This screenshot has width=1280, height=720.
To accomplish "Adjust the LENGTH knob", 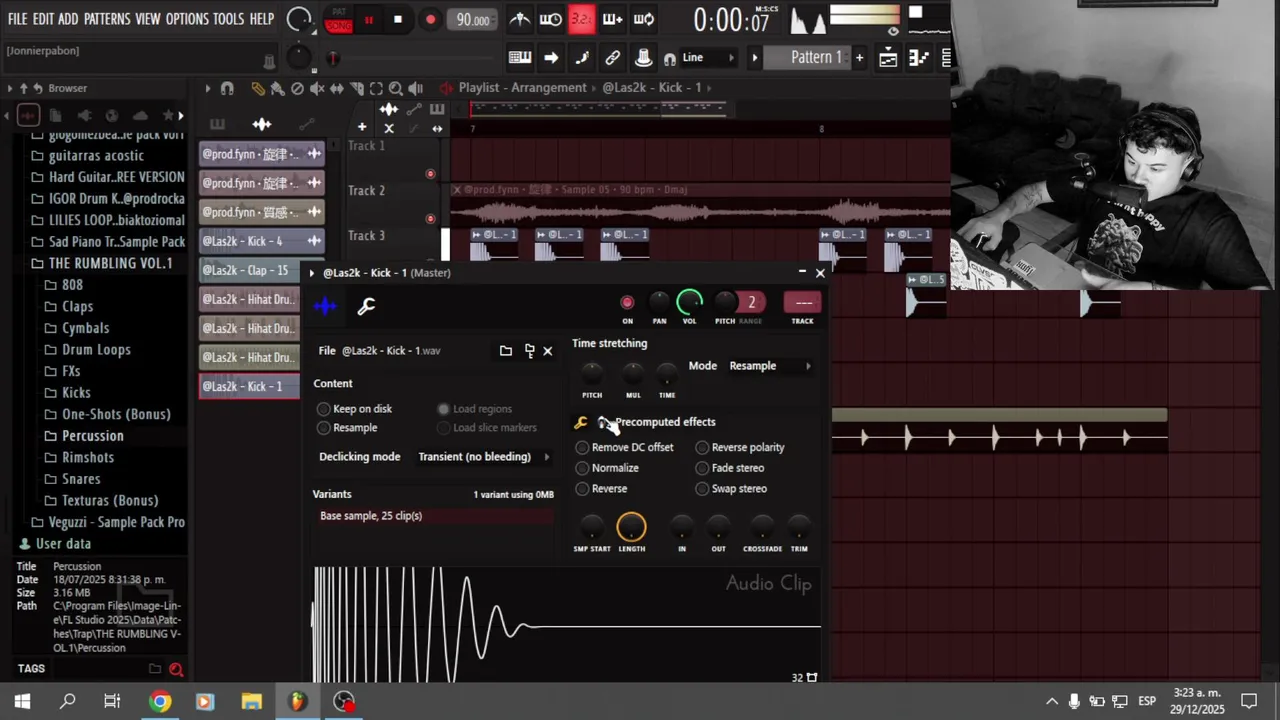I will click(631, 526).
